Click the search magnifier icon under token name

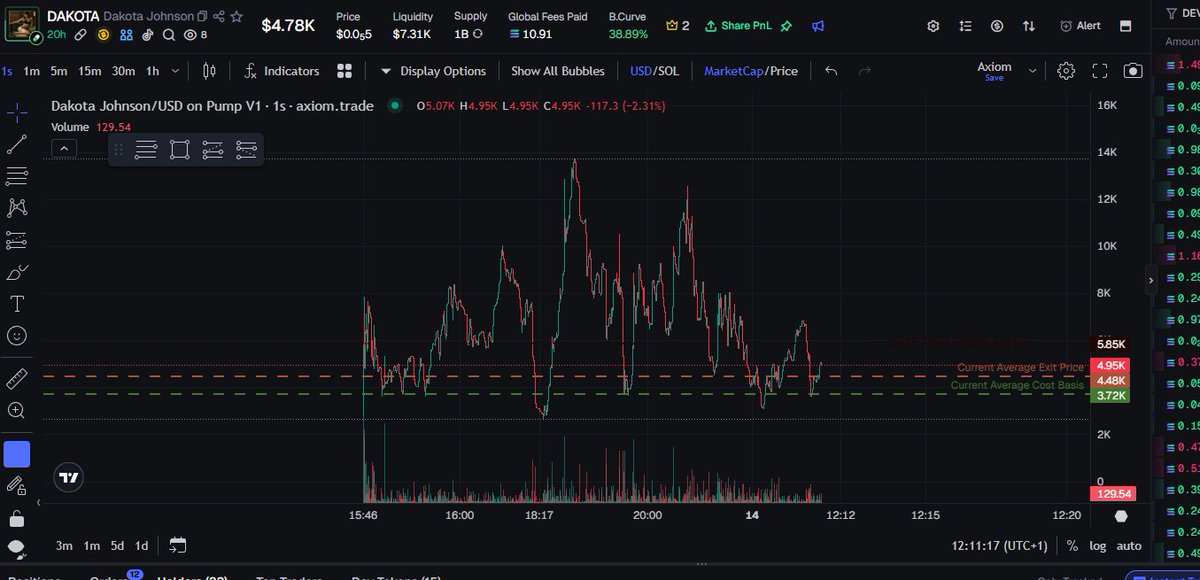pyautogui.click(x=168, y=35)
